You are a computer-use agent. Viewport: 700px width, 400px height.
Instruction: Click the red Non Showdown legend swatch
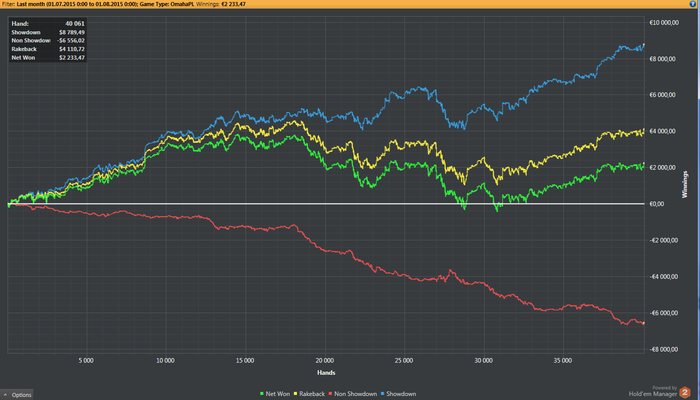tap(331, 394)
